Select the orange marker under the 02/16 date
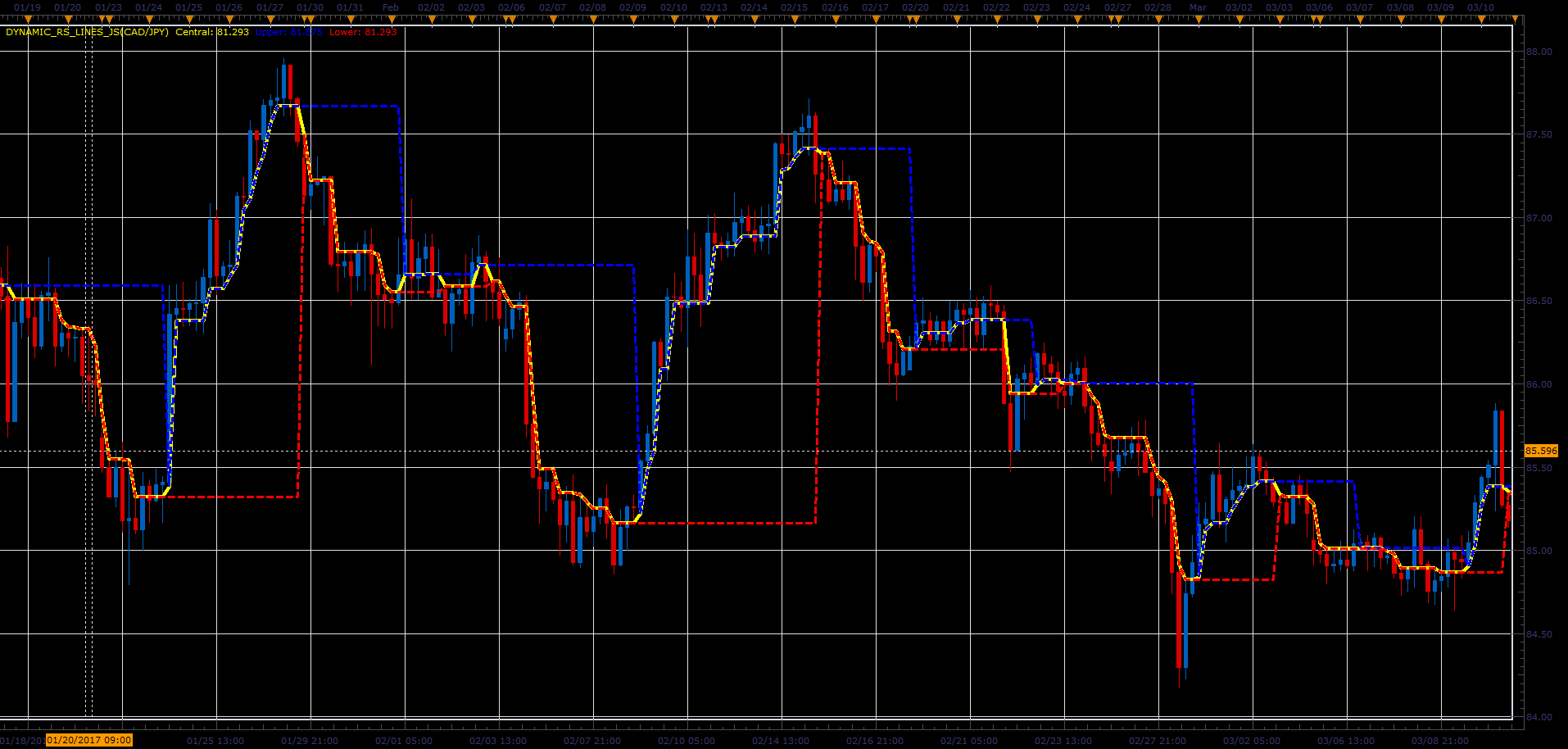The height and width of the screenshot is (749, 1568). [835, 19]
